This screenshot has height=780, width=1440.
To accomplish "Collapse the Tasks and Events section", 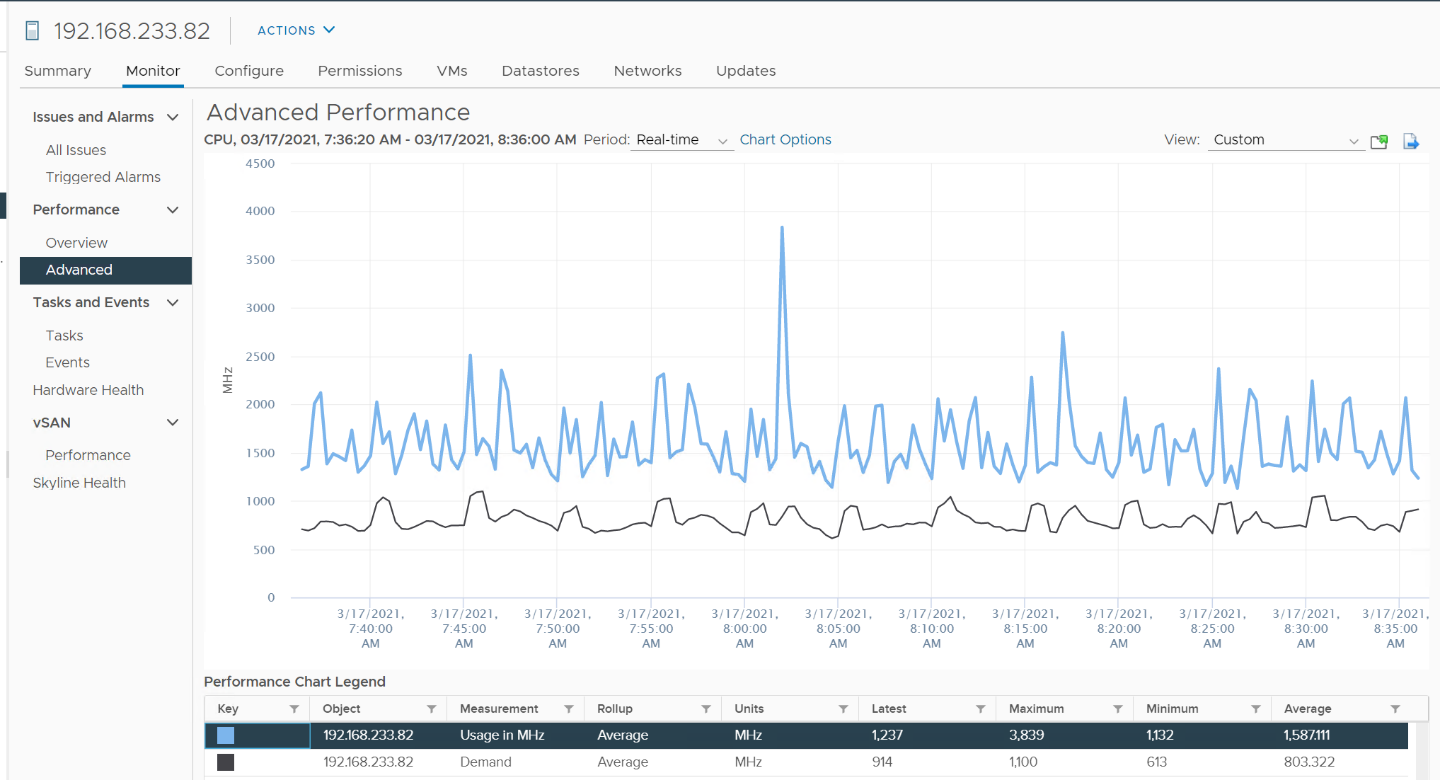I will point(172,303).
